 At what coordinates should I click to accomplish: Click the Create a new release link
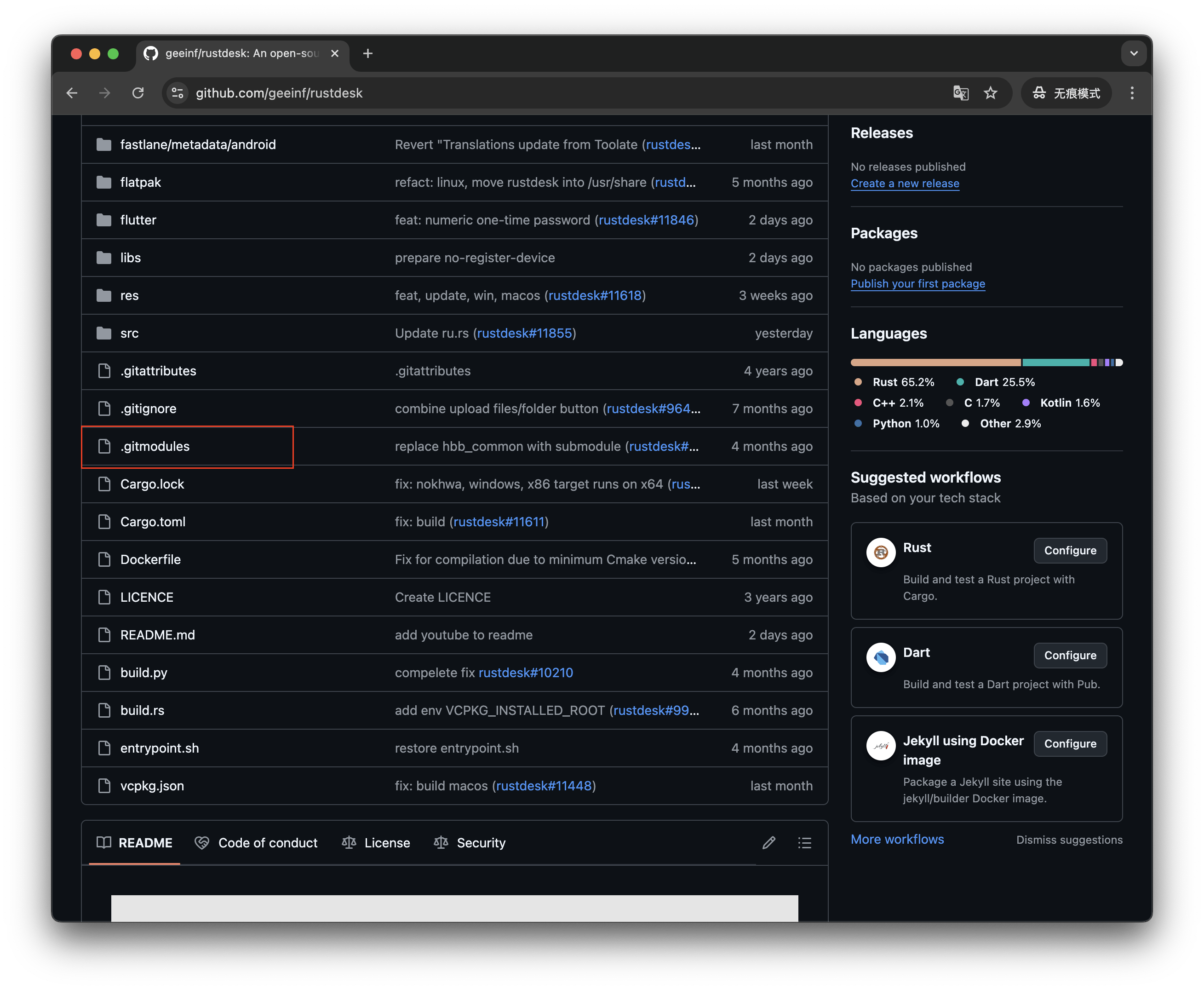coord(905,184)
